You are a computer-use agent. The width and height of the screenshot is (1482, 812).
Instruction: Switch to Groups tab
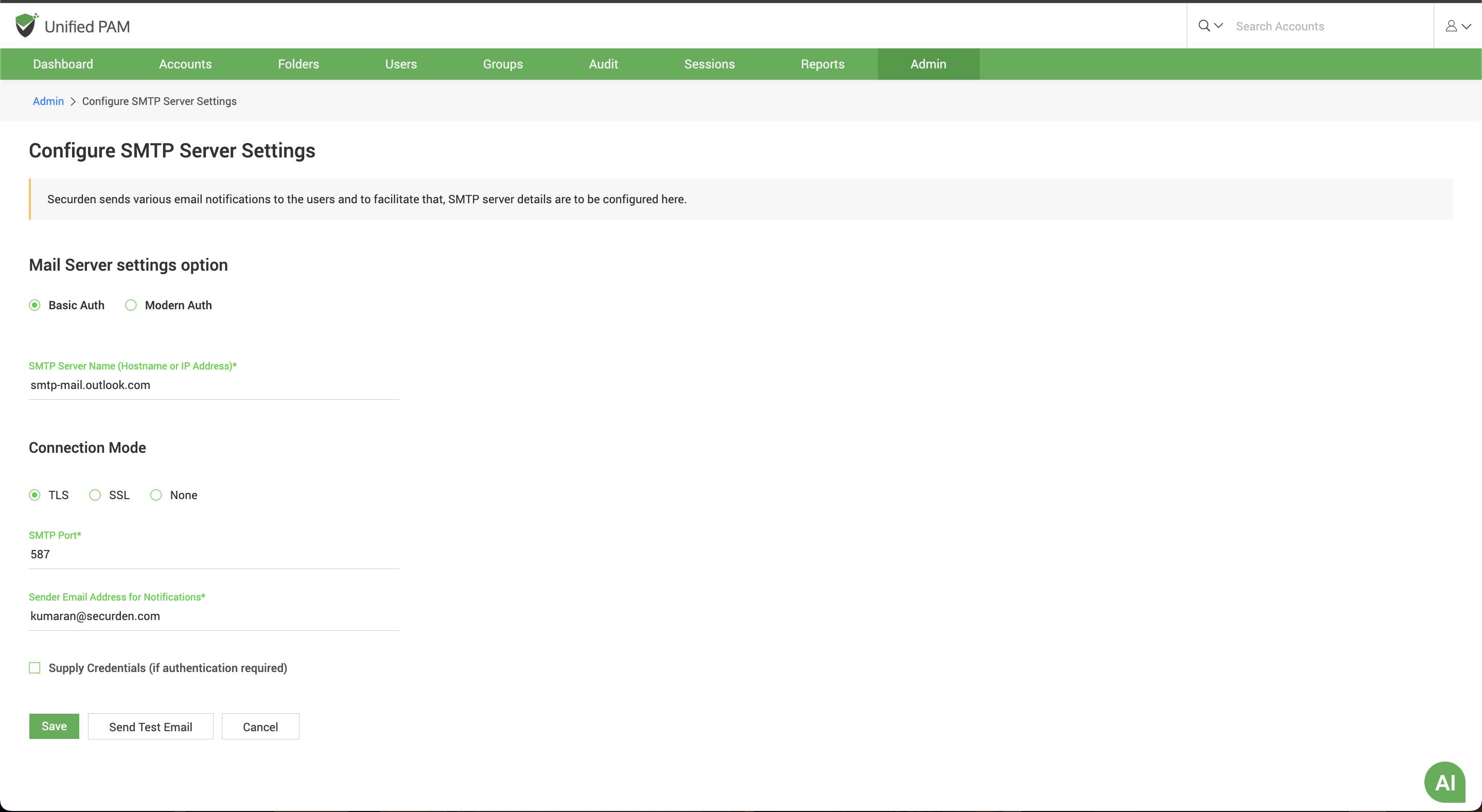point(503,63)
